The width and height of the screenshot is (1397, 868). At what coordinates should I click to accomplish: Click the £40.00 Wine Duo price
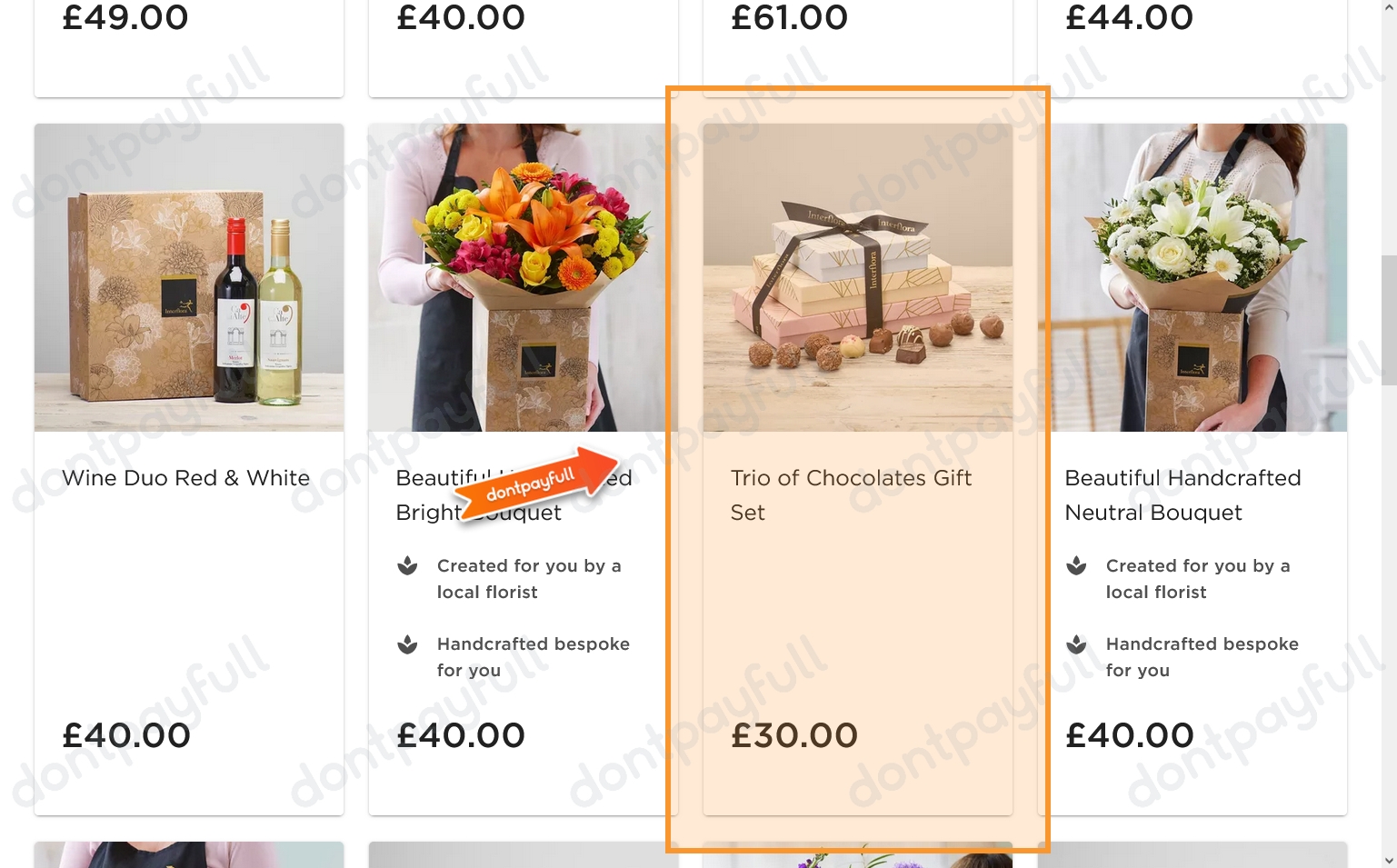[x=126, y=735]
